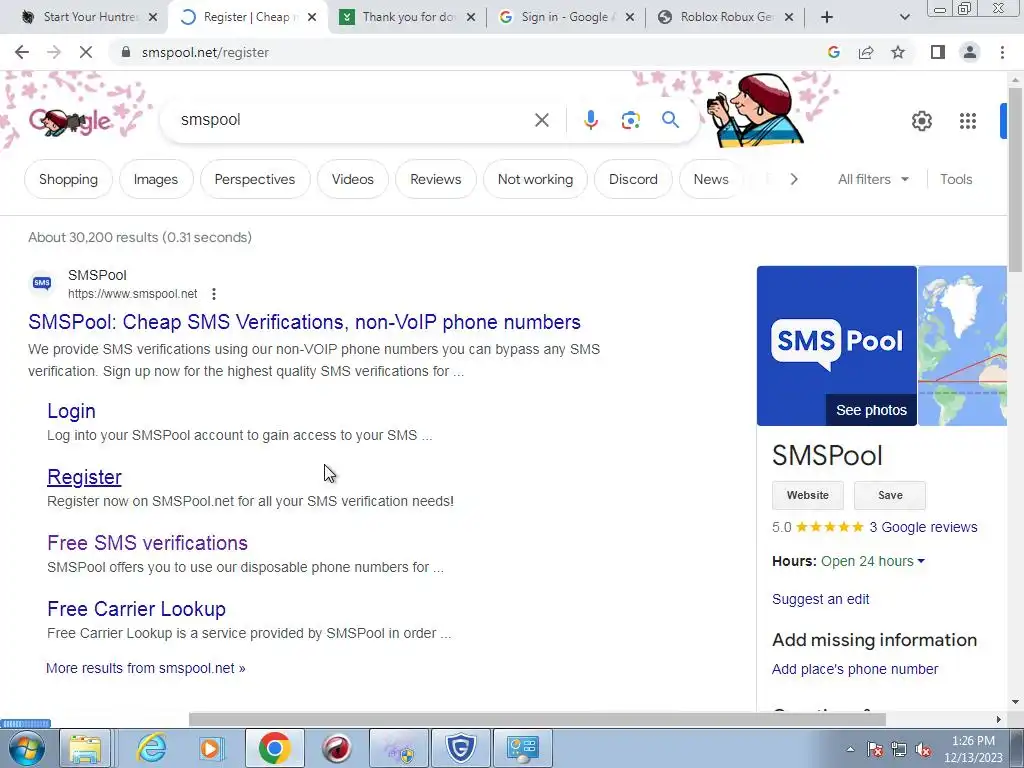
Task: Open a new browser tab
Action: [x=827, y=17]
